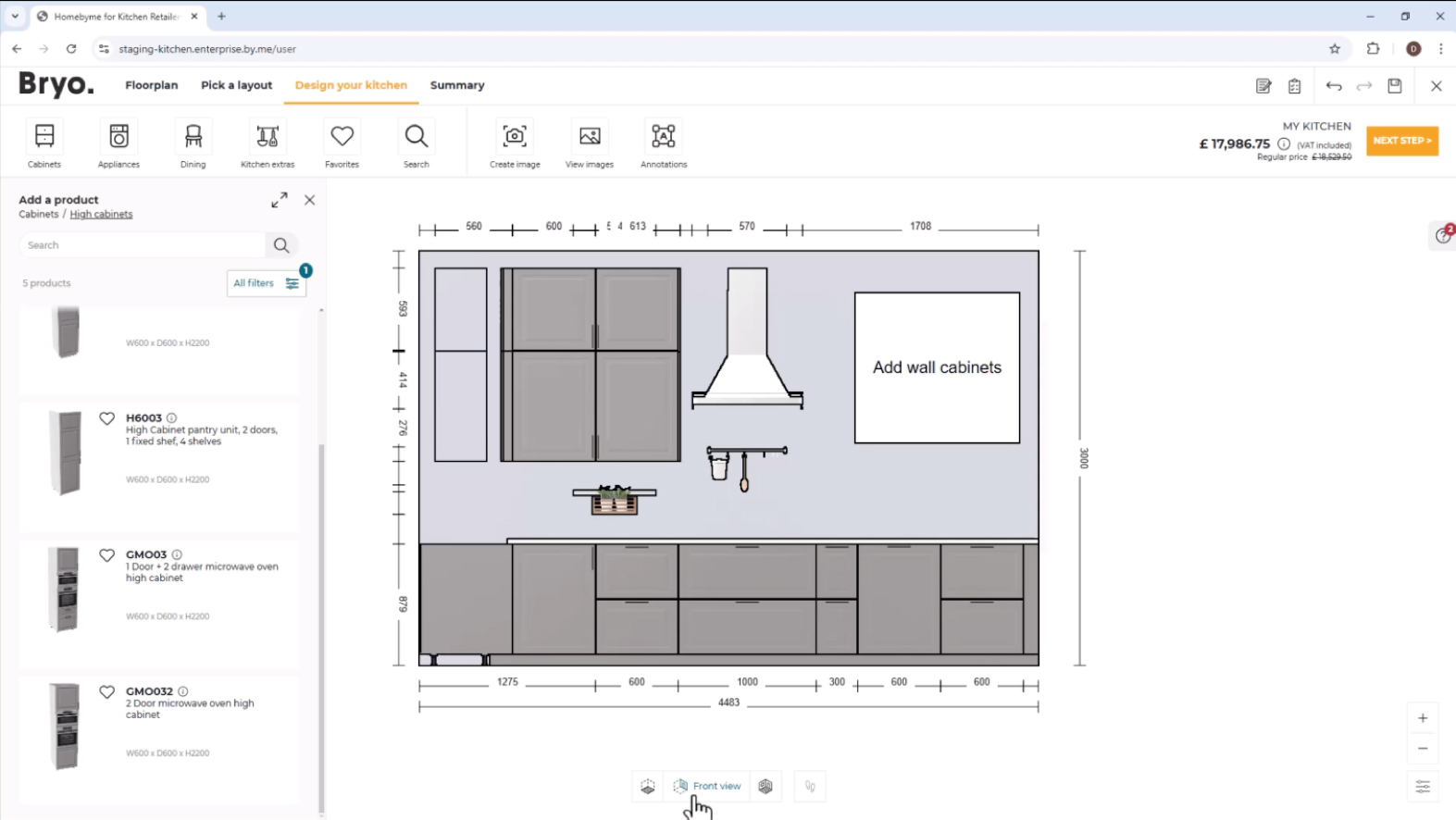Open the Dining category
Screen dimensions: 1456x820
(193, 144)
